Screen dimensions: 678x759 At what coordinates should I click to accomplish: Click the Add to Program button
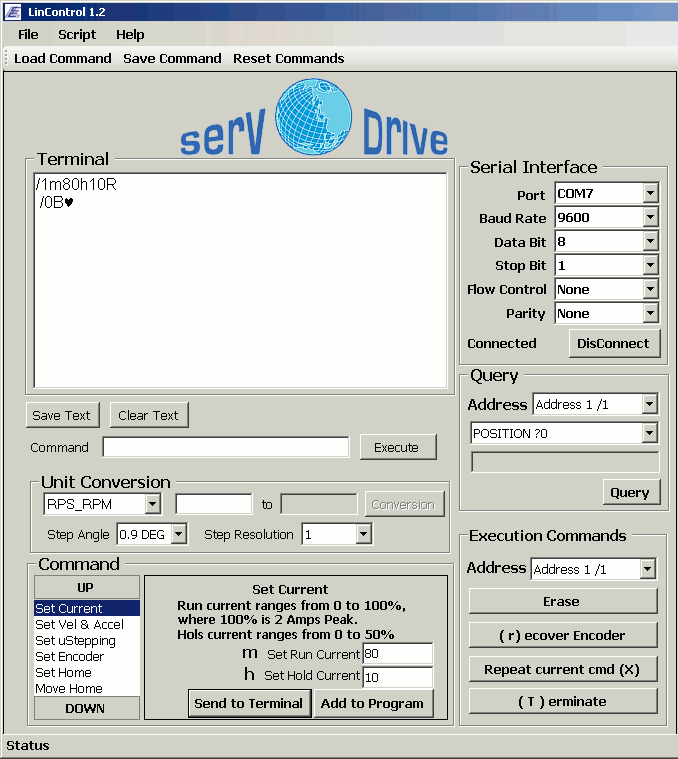373,703
